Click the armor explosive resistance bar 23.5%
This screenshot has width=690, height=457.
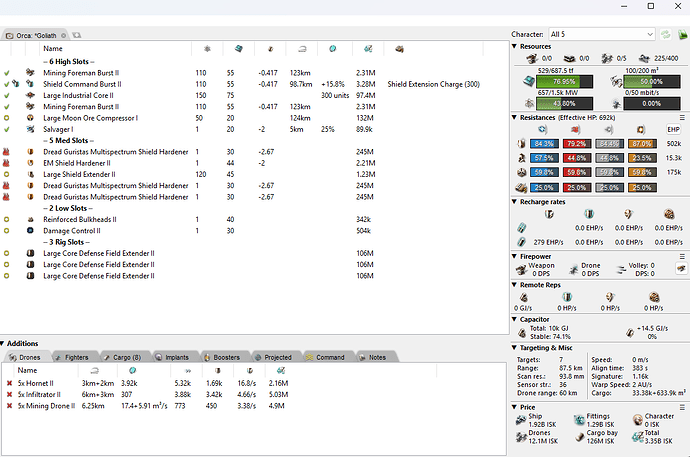[x=642, y=158]
